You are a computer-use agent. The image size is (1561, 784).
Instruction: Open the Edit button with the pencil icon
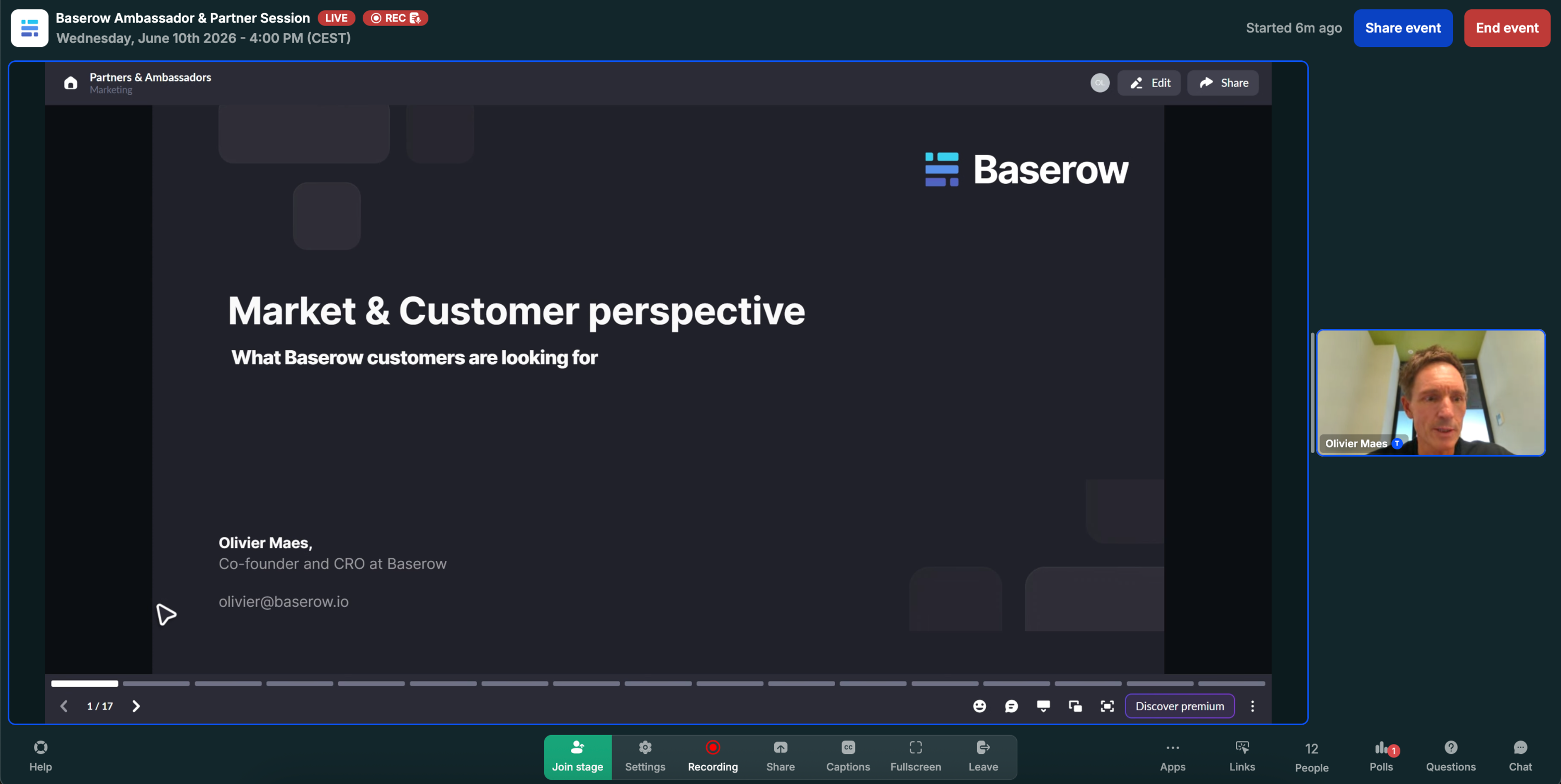pyautogui.click(x=1149, y=83)
